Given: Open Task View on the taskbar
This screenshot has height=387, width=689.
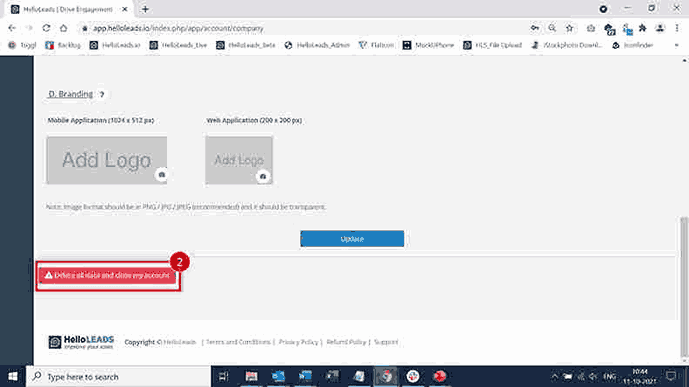Looking at the screenshot, I should 224,376.
